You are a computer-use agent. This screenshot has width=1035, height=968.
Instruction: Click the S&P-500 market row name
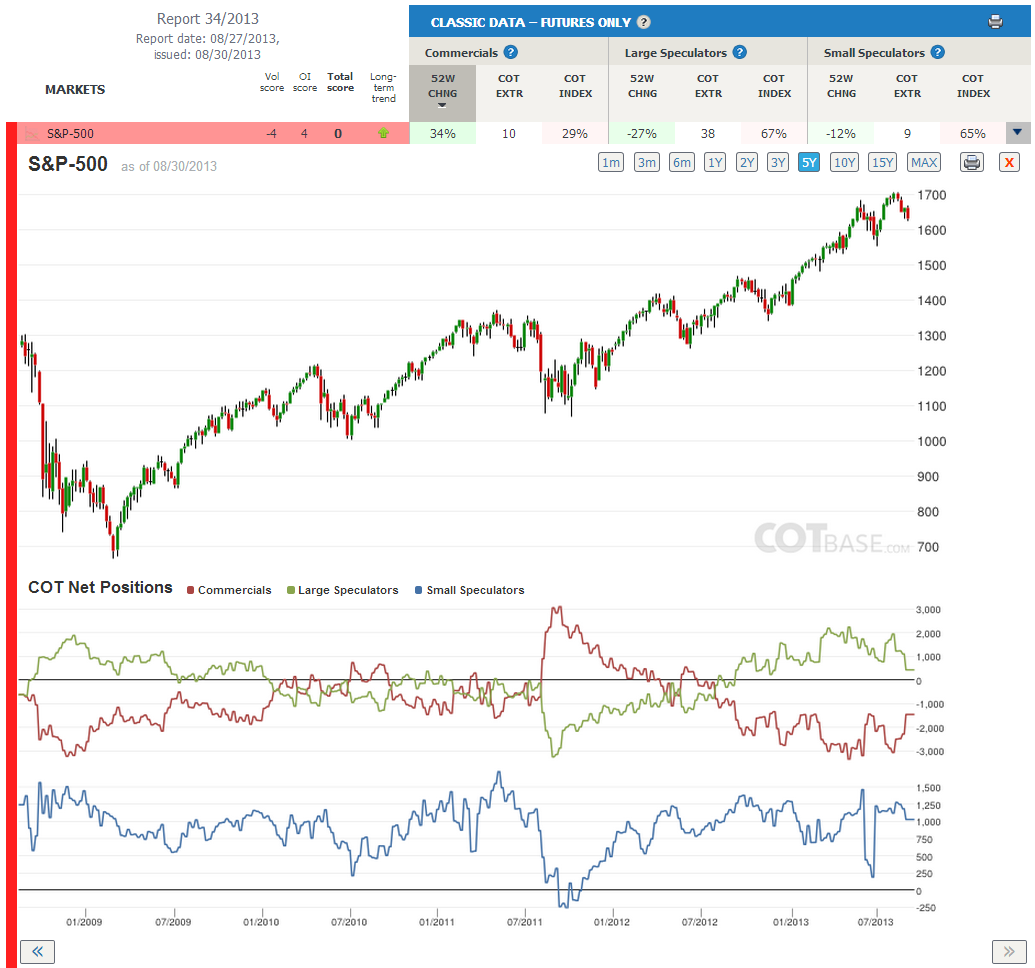pos(70,134)
